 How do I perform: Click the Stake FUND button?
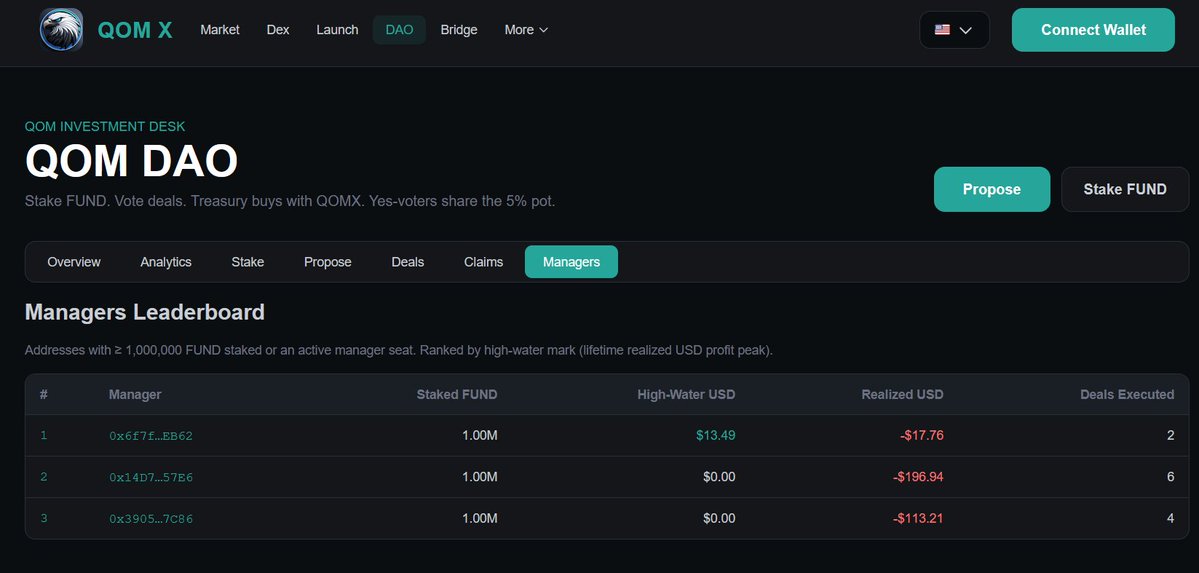[x=1125, y=189]
